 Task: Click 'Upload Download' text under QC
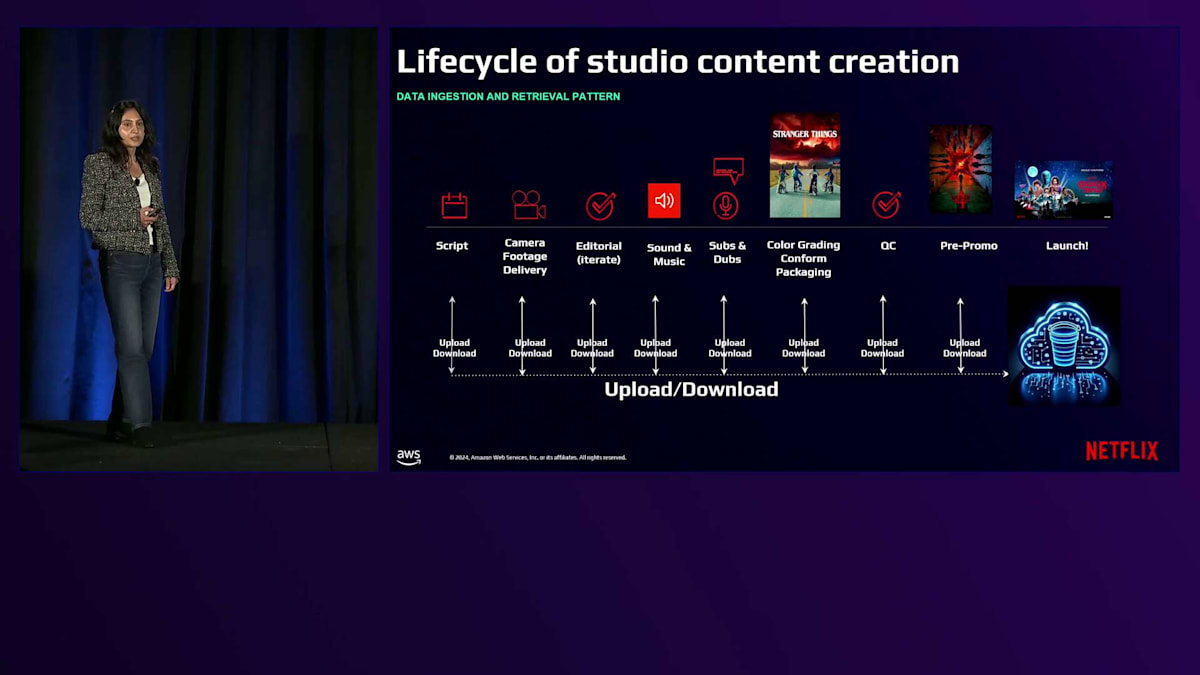coord(882,348)
